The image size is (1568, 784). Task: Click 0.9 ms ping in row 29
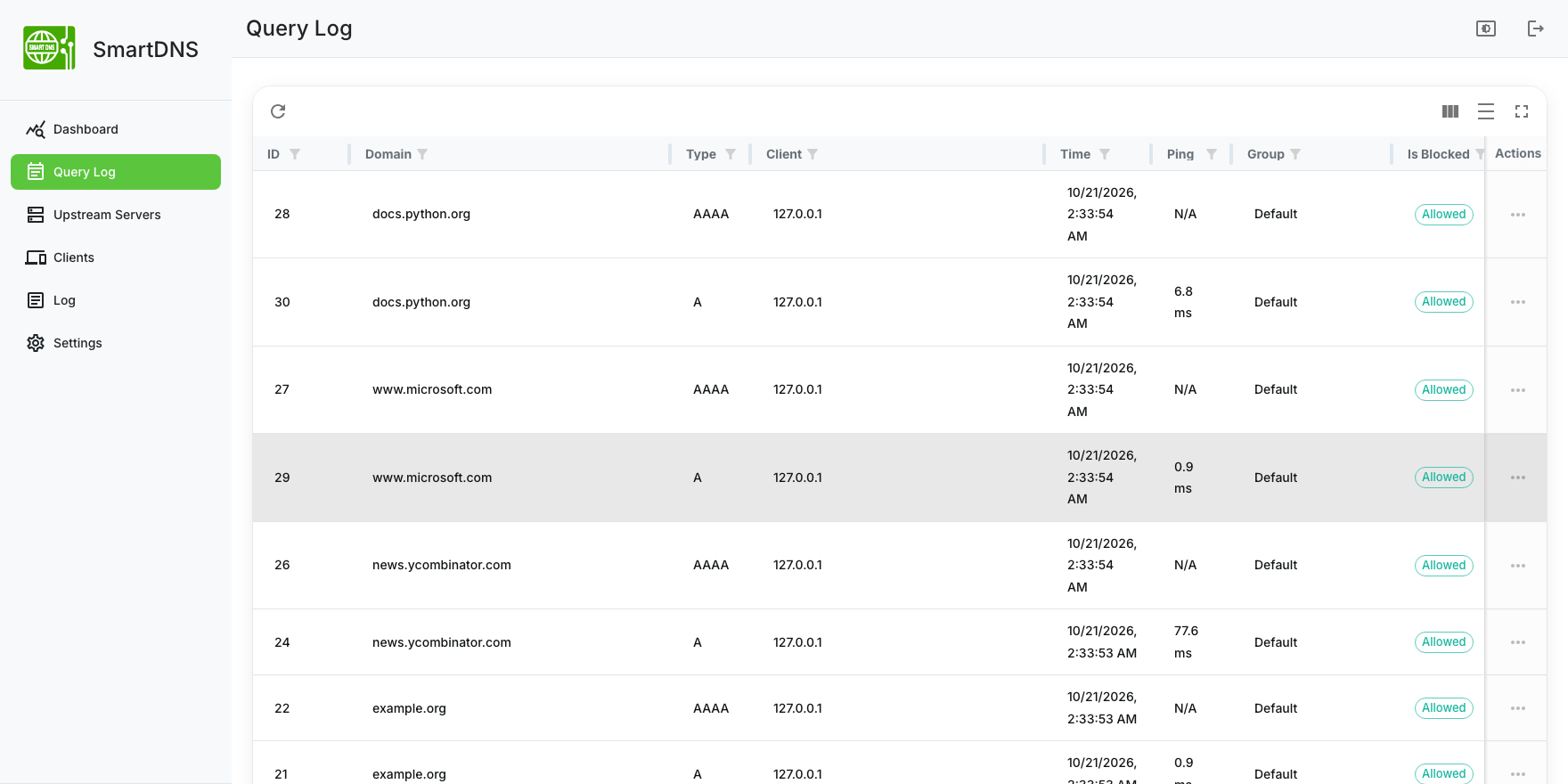pyautogui.click(x=1183, y=478)
